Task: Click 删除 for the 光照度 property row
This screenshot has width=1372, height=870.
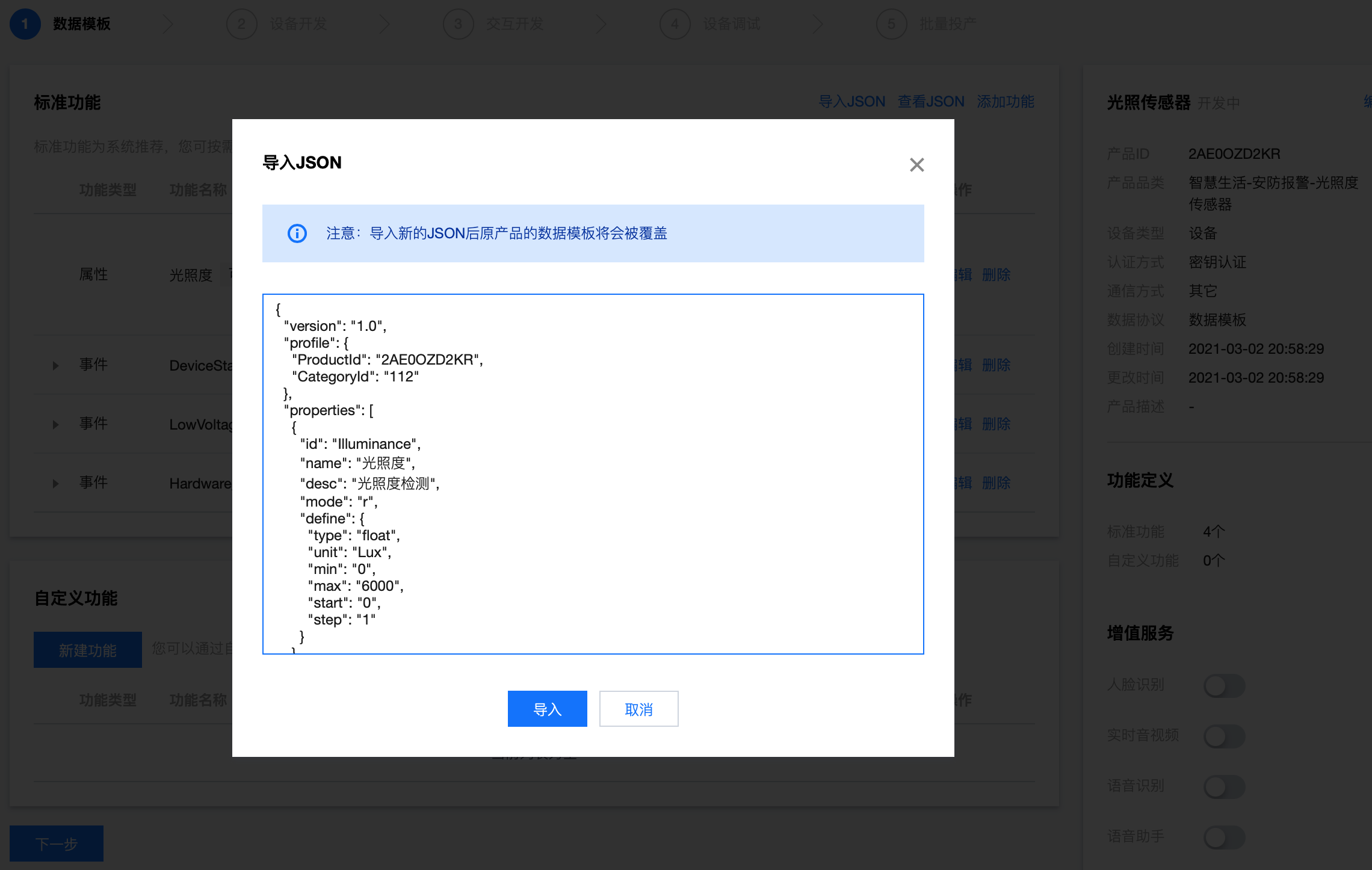Action: [996, 275]
